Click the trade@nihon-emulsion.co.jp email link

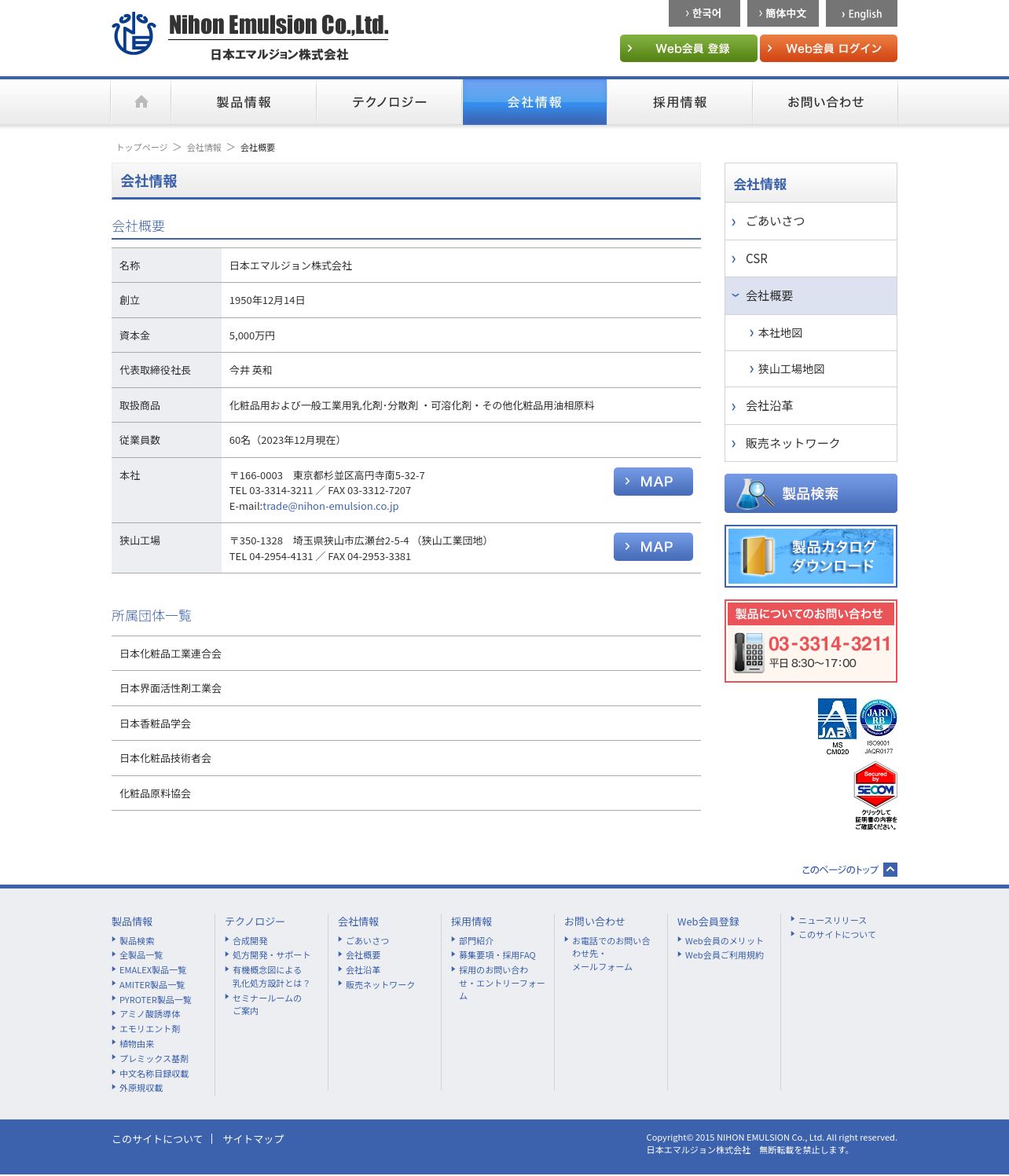pos(331,506)
